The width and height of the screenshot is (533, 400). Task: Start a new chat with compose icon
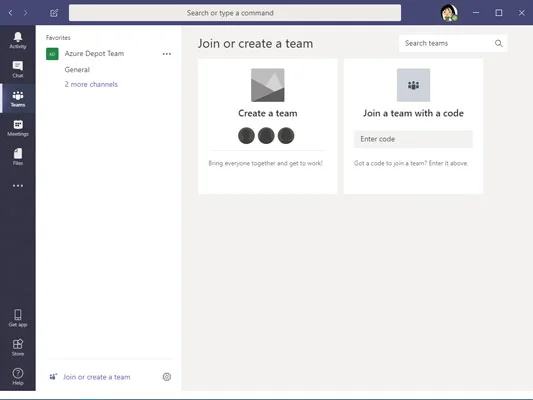pyautogui.click(x=54, y=13)
